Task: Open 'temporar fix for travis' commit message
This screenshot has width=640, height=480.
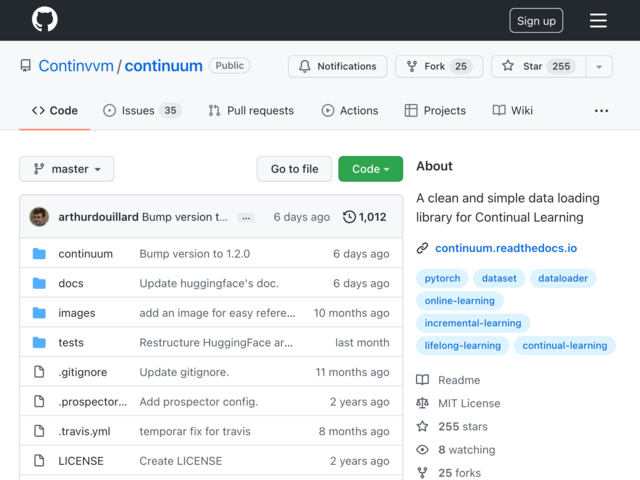Action: click(x=195, y=431)
